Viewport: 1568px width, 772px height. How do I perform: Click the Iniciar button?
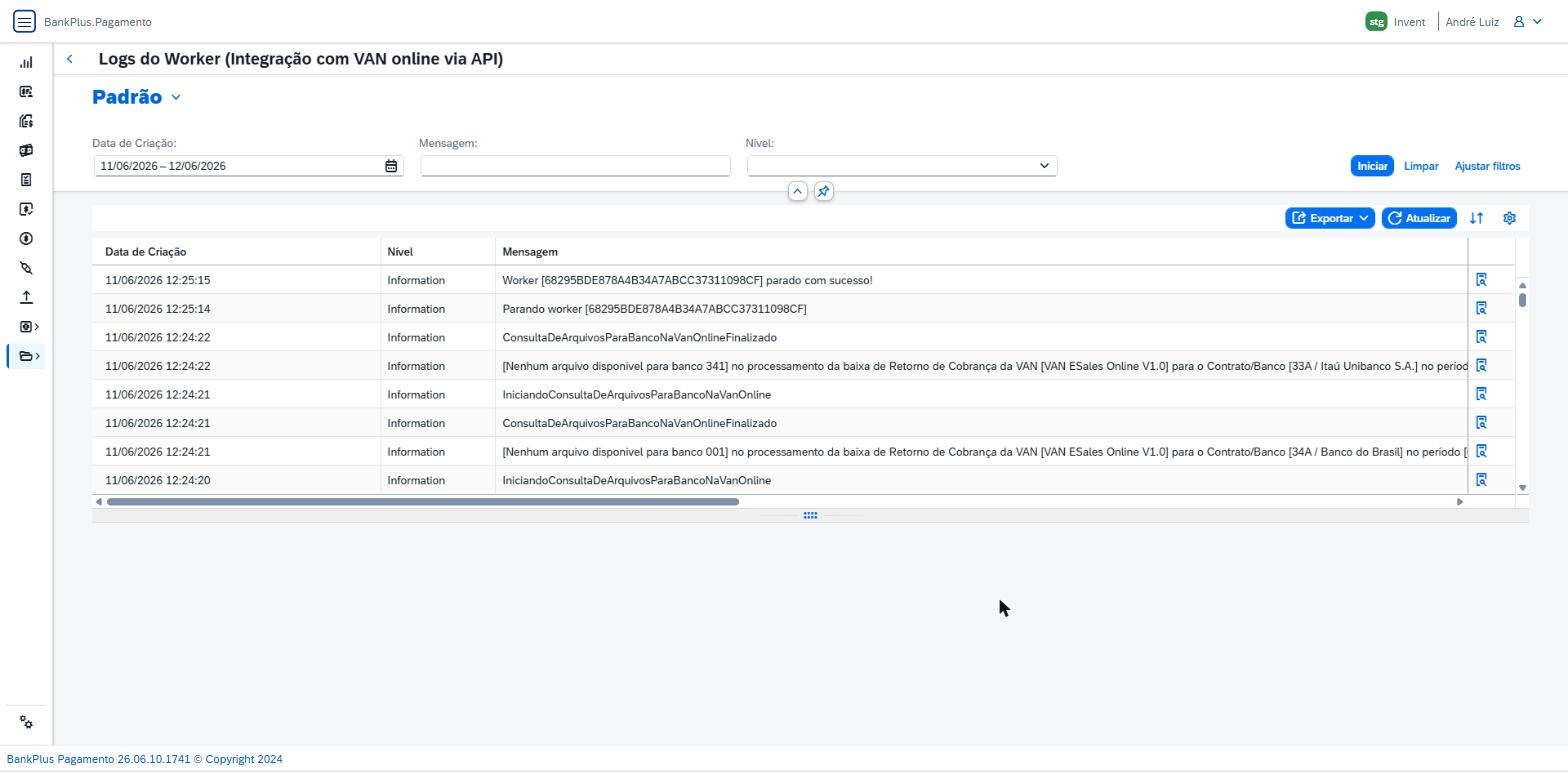click(1372, 166)
